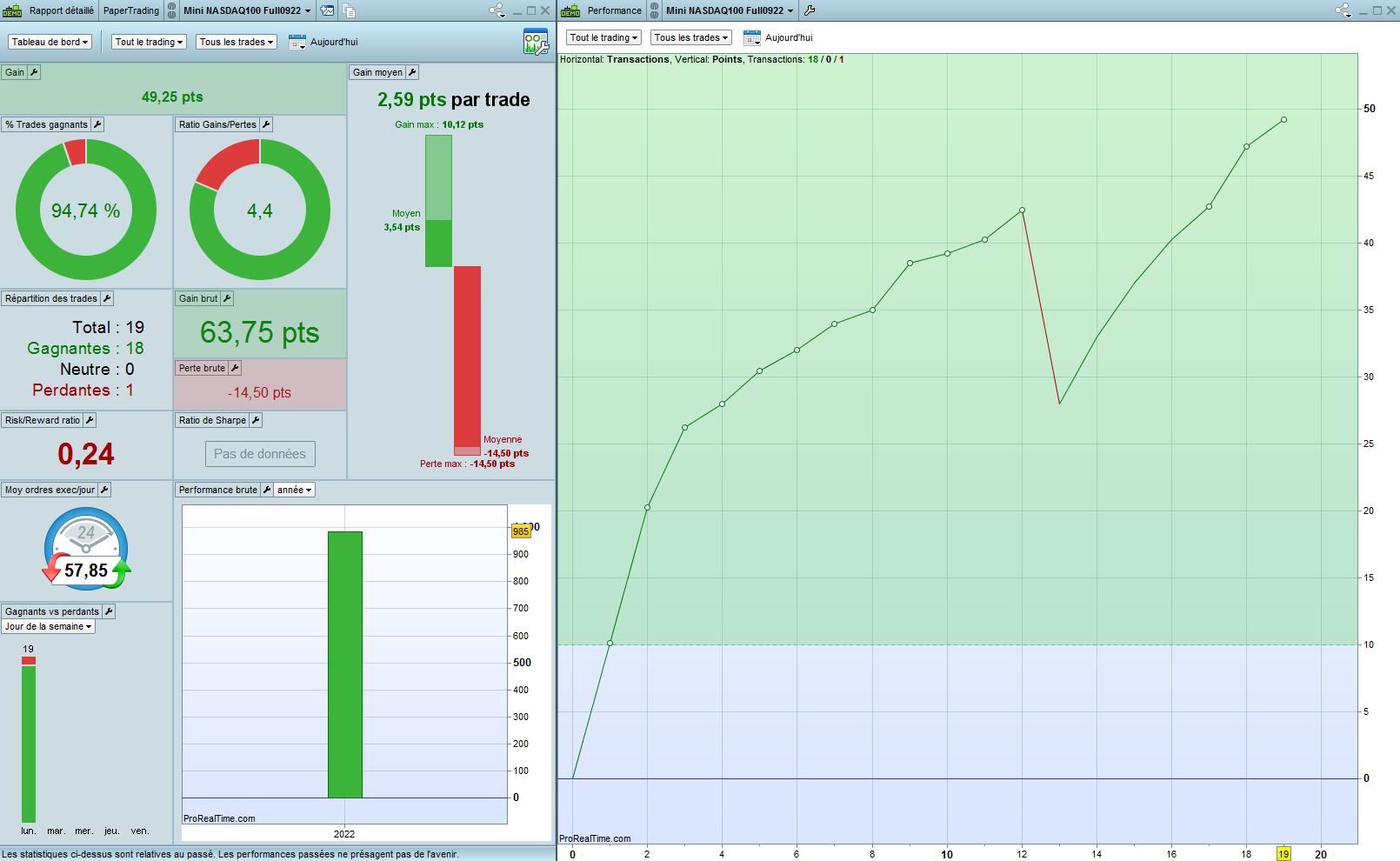Open dashboard customization icon in Rapport détaillé

click(536, 42)
